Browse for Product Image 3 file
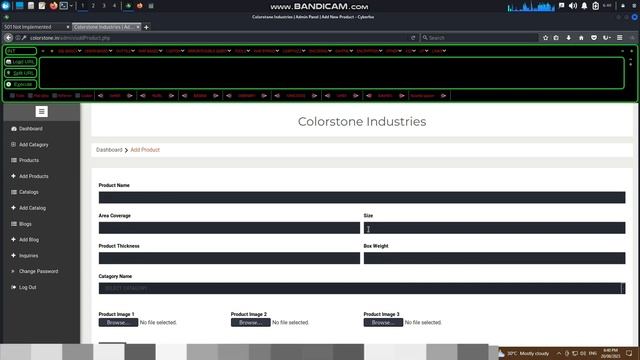The height and width of the screenshot is (360, 640). (x=383, y=322)
